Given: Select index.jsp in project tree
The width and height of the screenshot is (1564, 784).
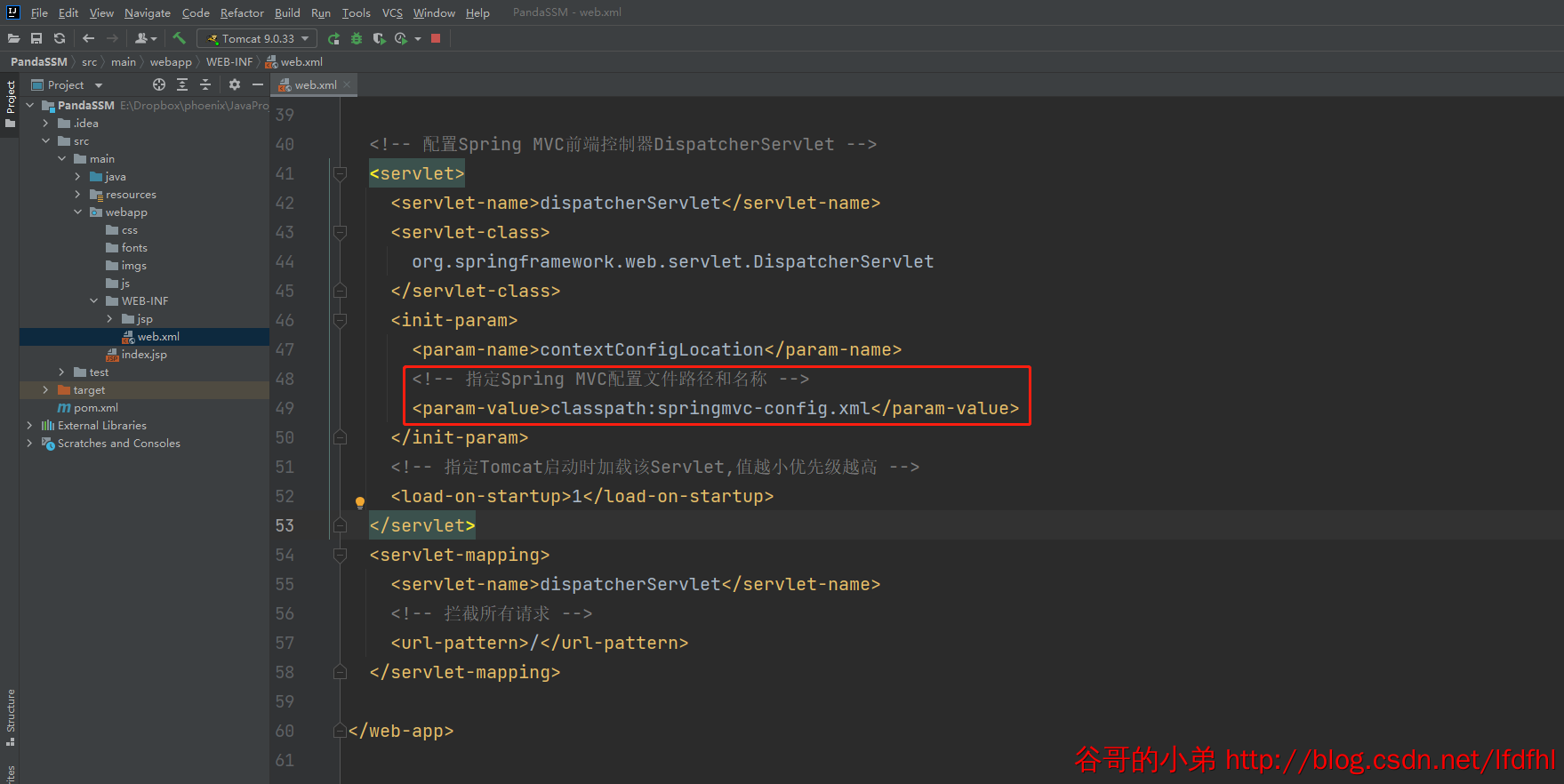Looking at the screenshot, I should coord(136,355).
